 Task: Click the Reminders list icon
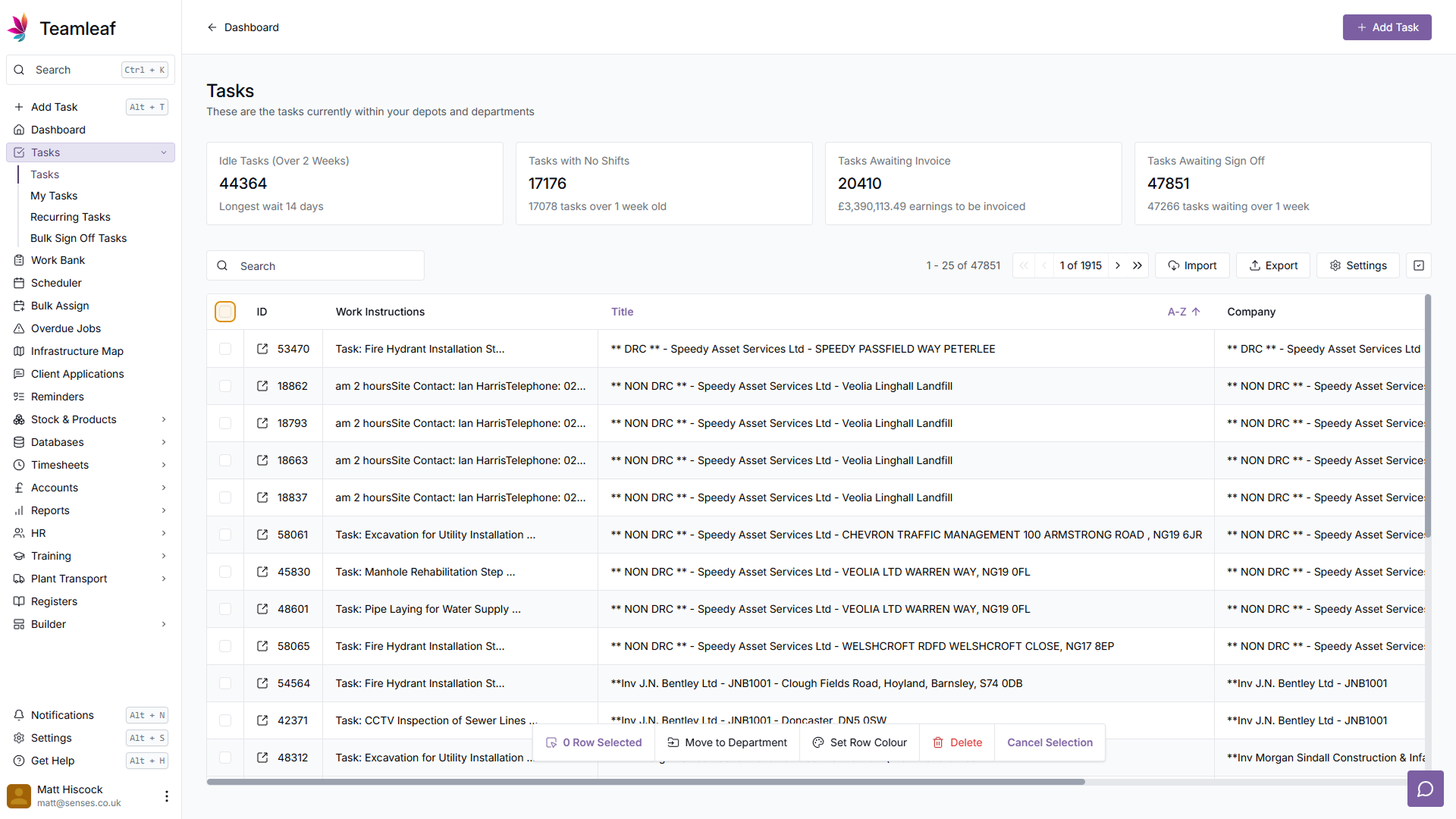(19, 397)
